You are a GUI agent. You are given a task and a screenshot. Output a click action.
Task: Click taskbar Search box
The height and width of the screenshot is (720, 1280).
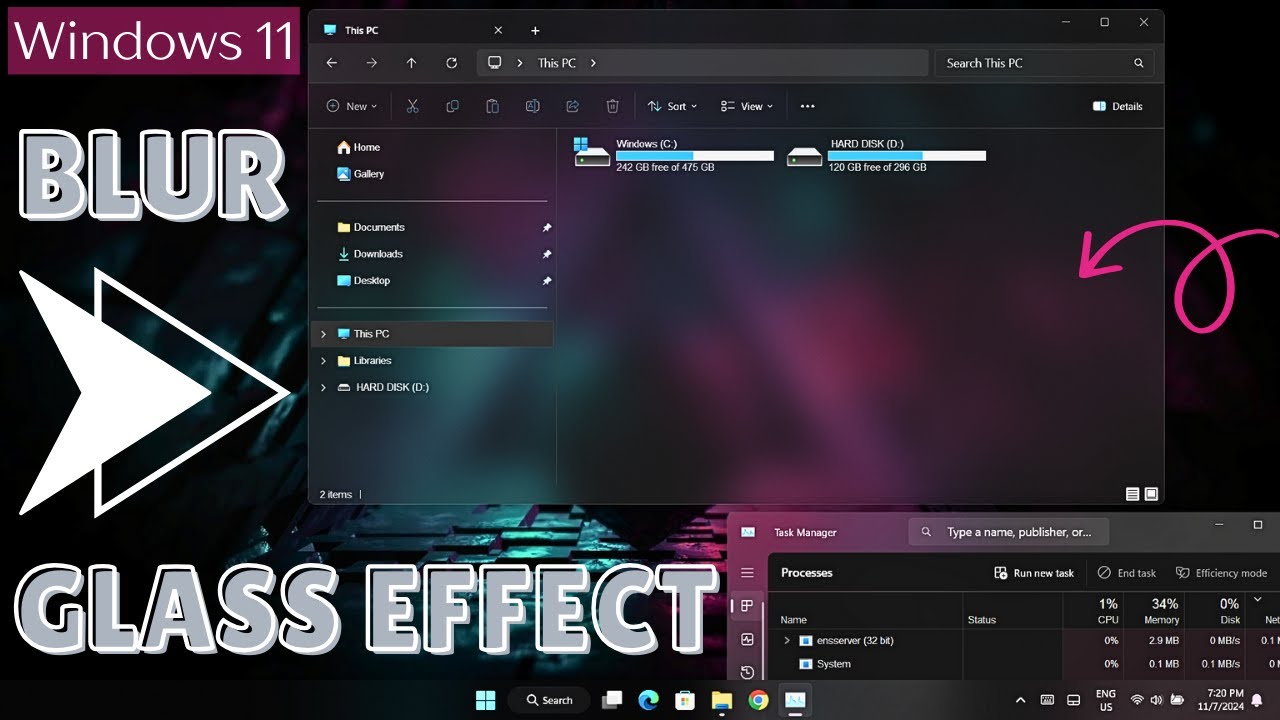(548, 700)
